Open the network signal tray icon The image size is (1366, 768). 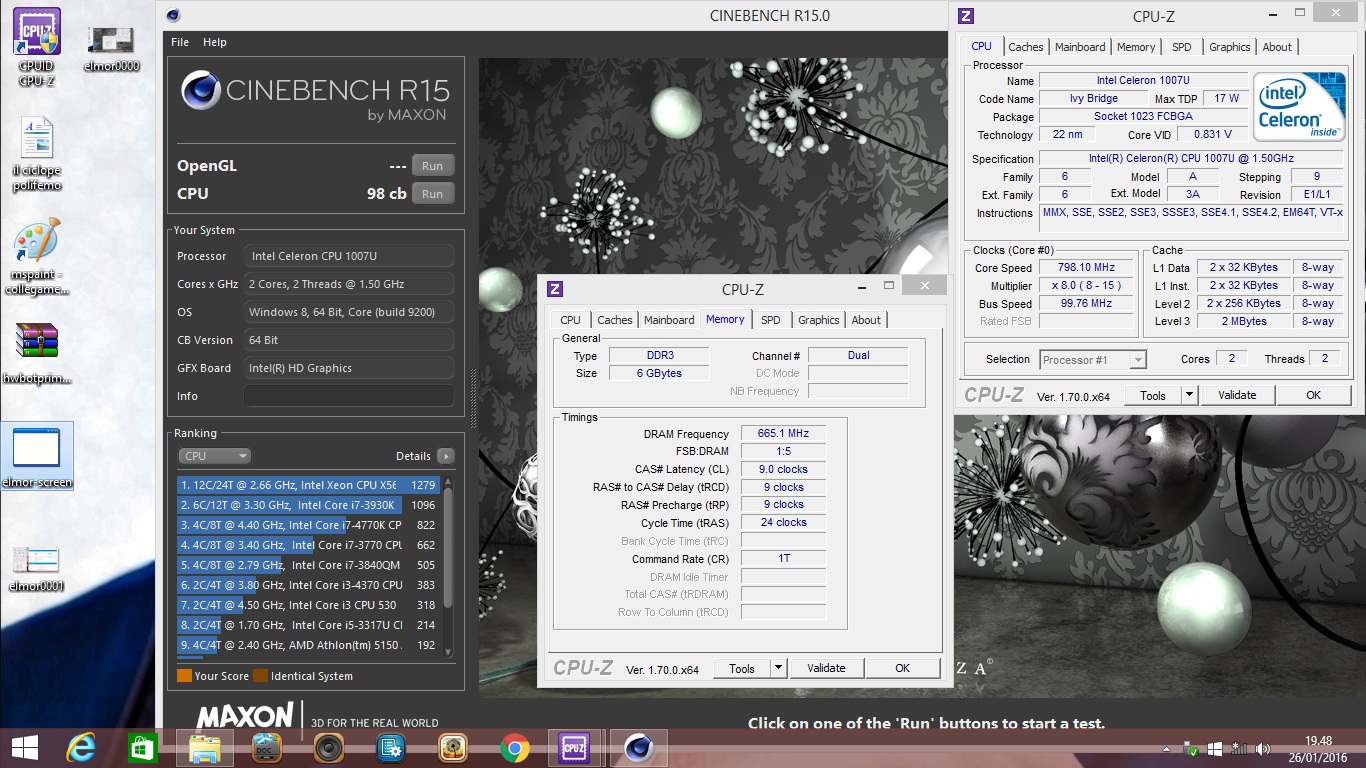point(1239,748)
